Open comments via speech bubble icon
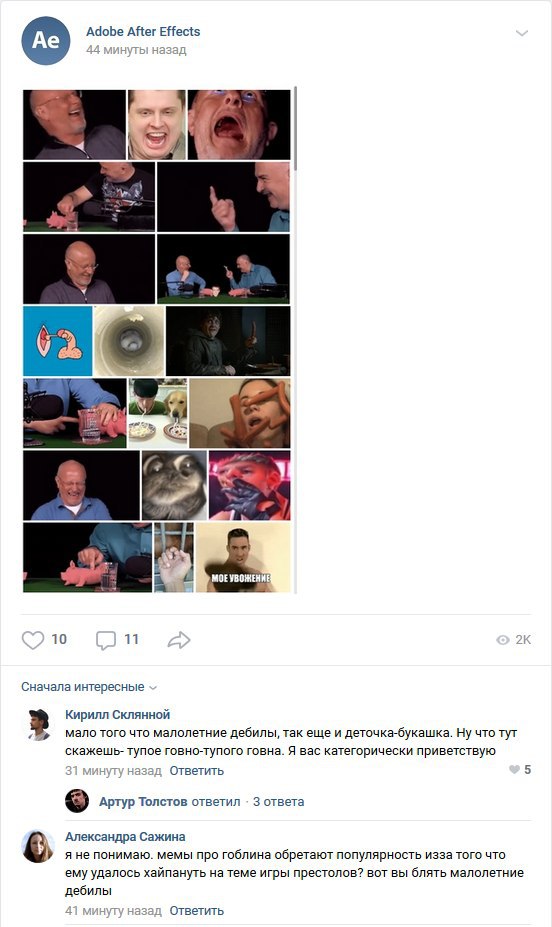Viewport: 552px width, 927px height. tap(106, 640)
